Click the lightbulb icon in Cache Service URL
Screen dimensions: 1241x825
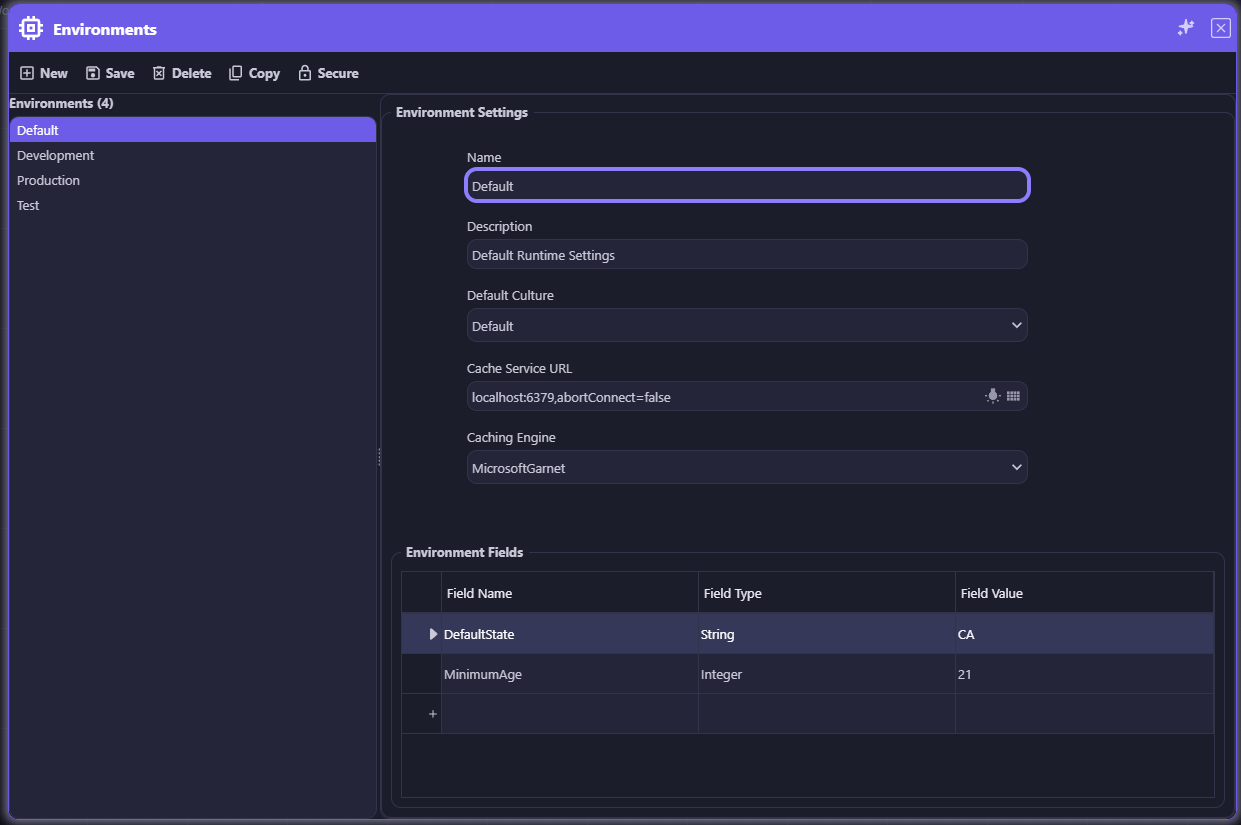pos(992,396)
